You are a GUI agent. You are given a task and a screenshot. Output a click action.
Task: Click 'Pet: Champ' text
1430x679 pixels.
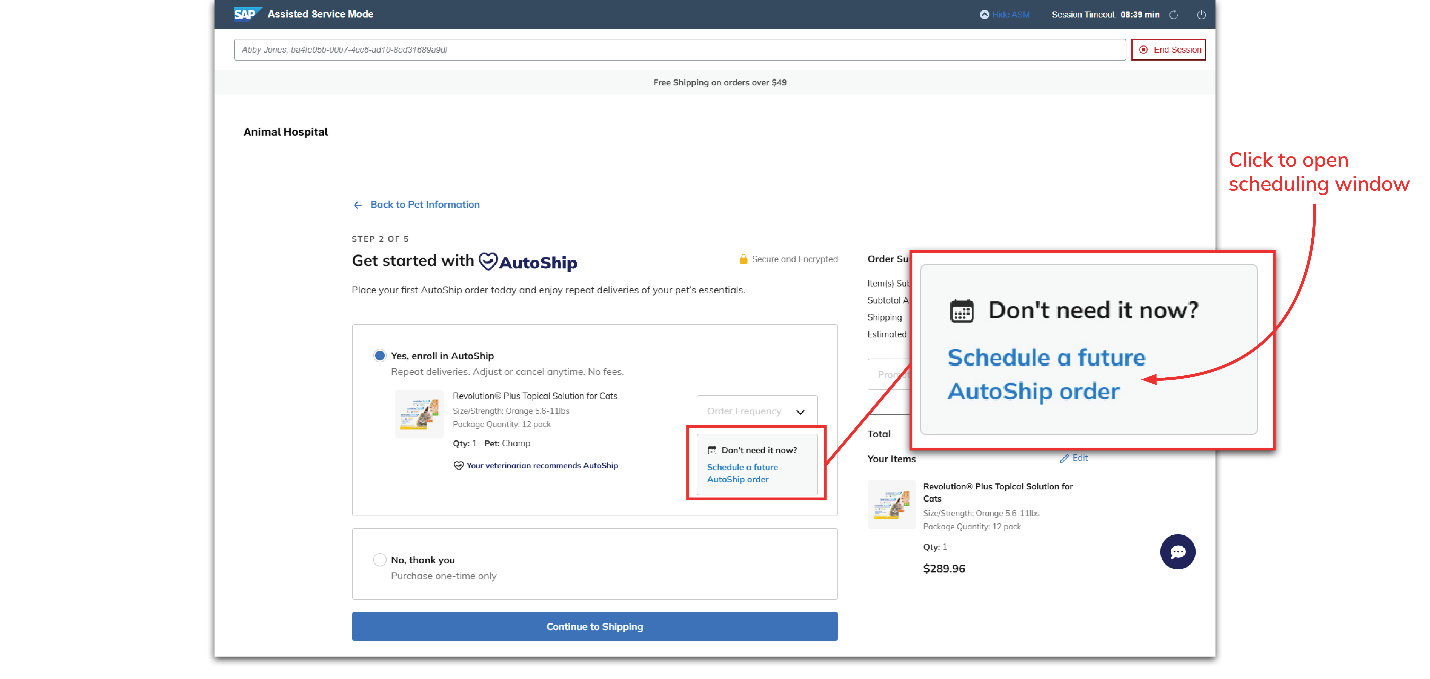point(507,443)
